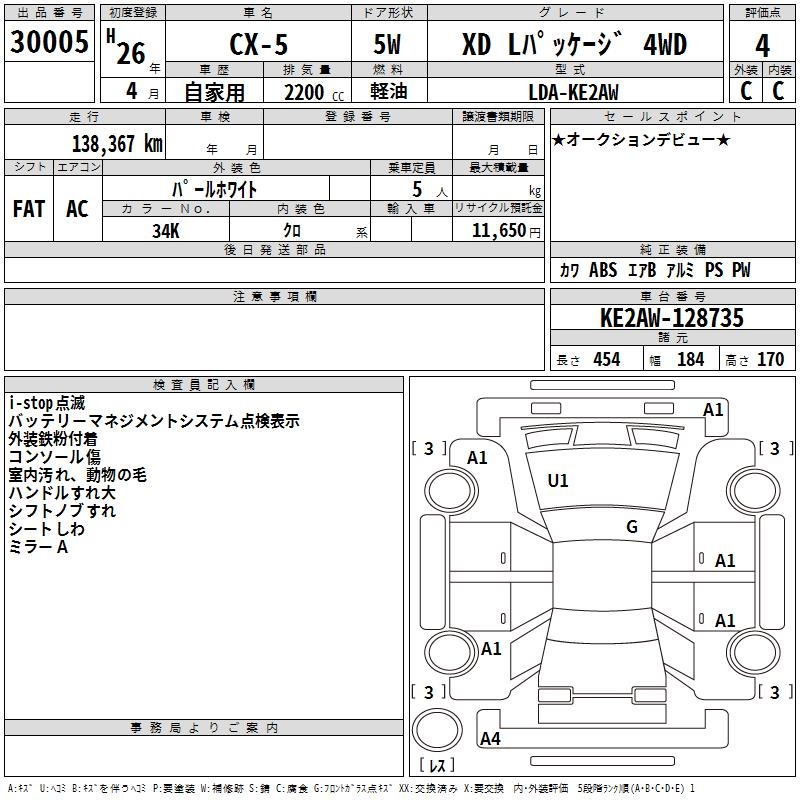
Task: Click U1 dent mark on hood
Action: pos(558,481)
